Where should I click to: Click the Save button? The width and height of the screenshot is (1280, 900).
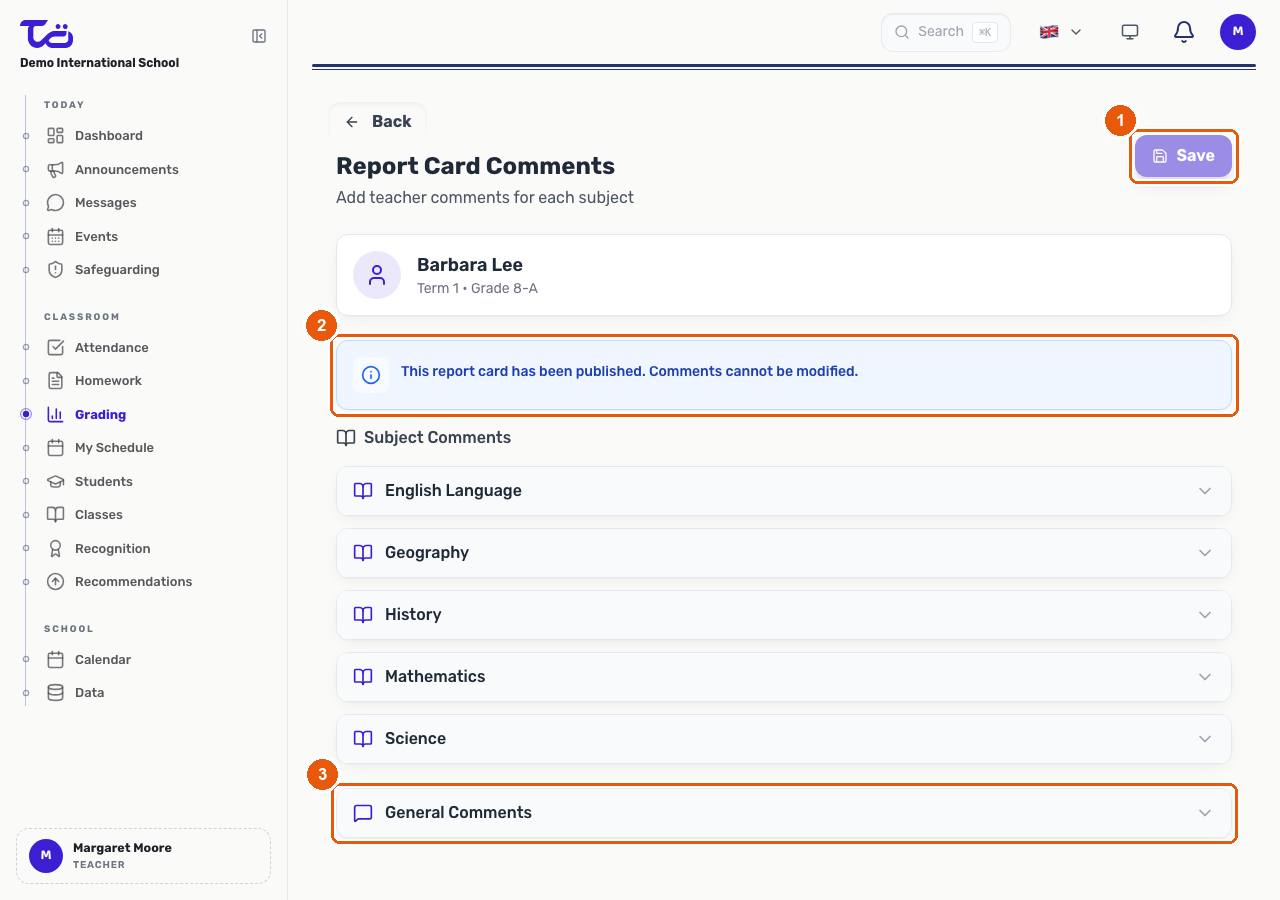(x=1183, y=156)
